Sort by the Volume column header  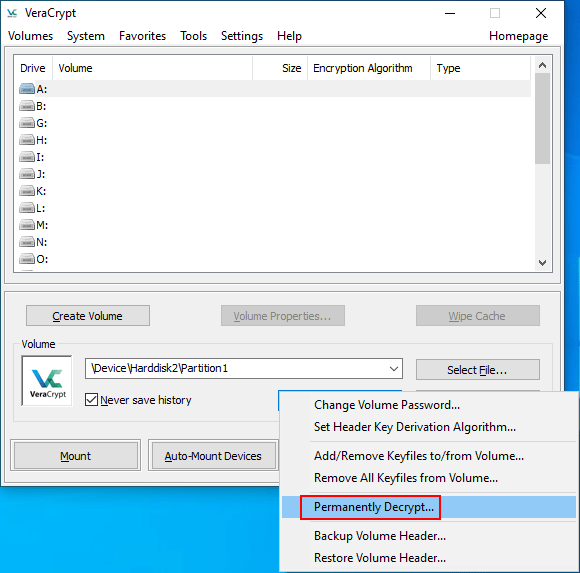[x=152, y=68]
